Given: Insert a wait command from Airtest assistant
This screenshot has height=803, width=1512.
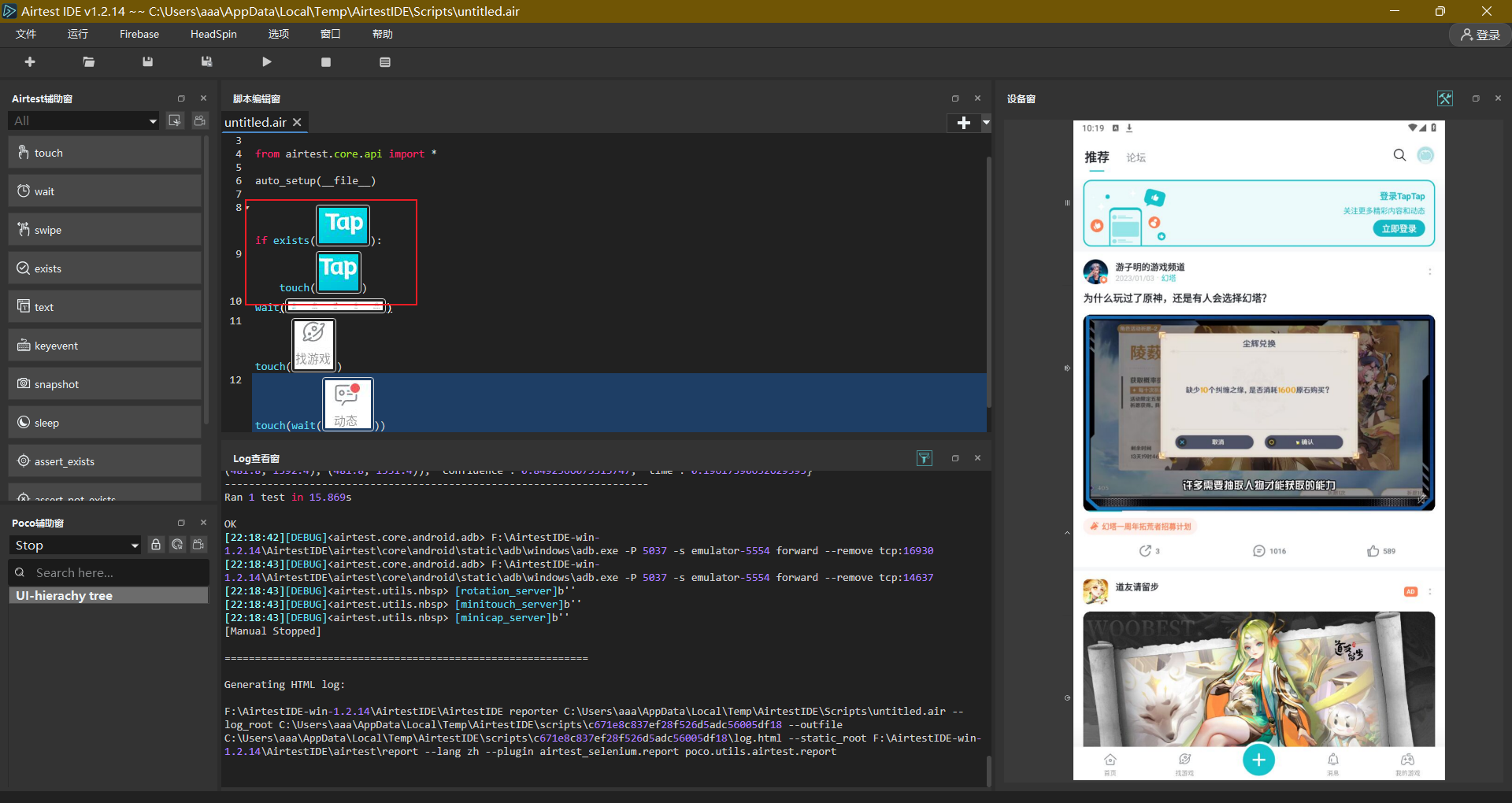Looking at the screenshot, I should click(x=105, y=191).
